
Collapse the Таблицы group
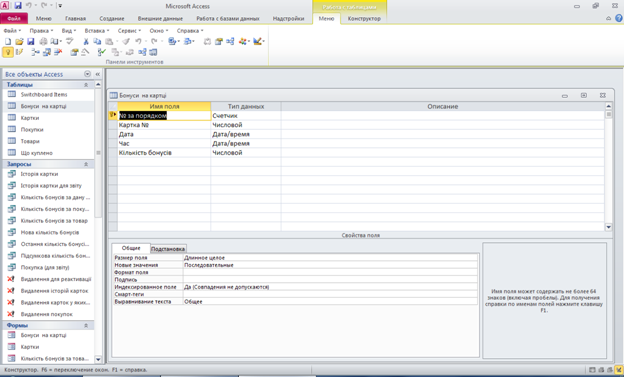click(x=86, y=85)
